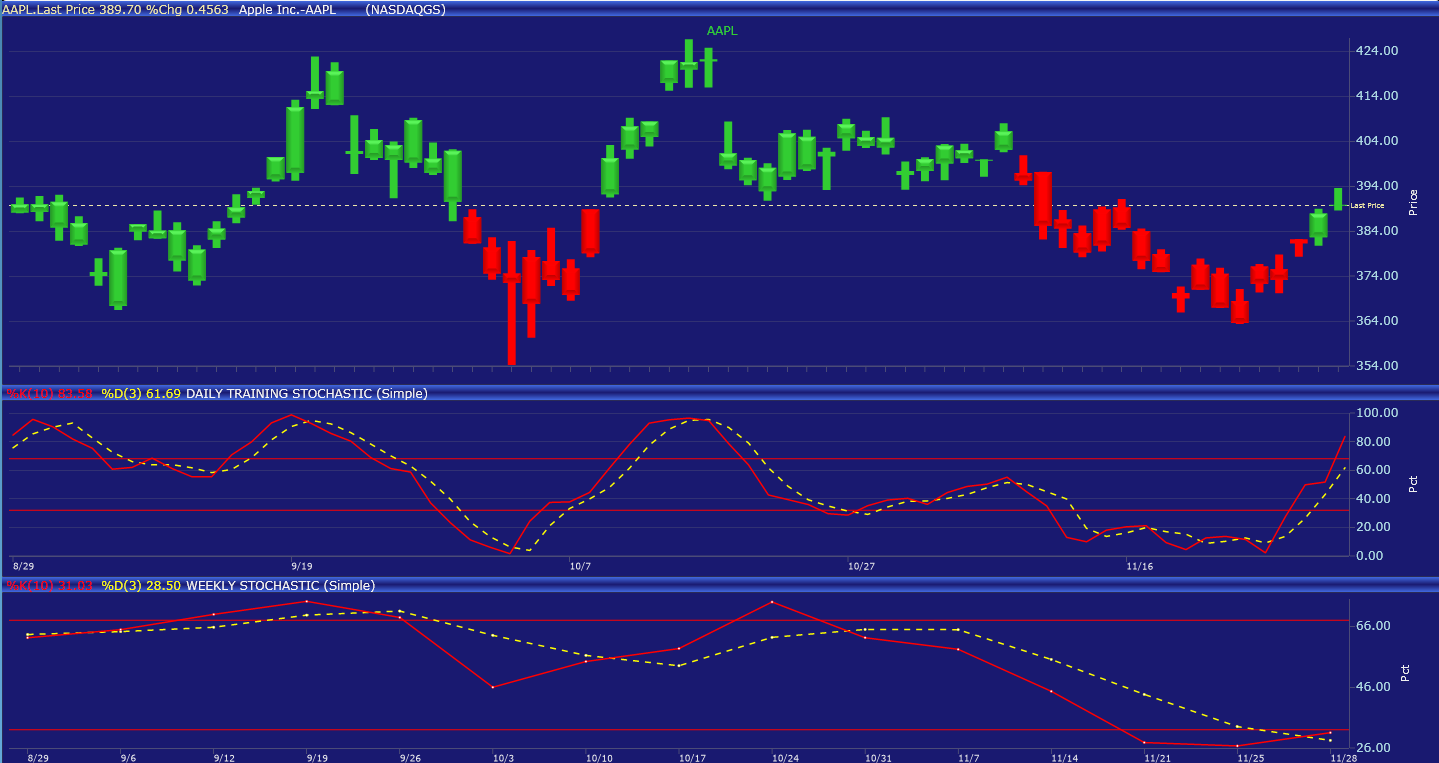Click the 394.00 price axis label
The width and height of the screenshot is (1439, 763).
pyautogui.click(x=1379, y=186)
